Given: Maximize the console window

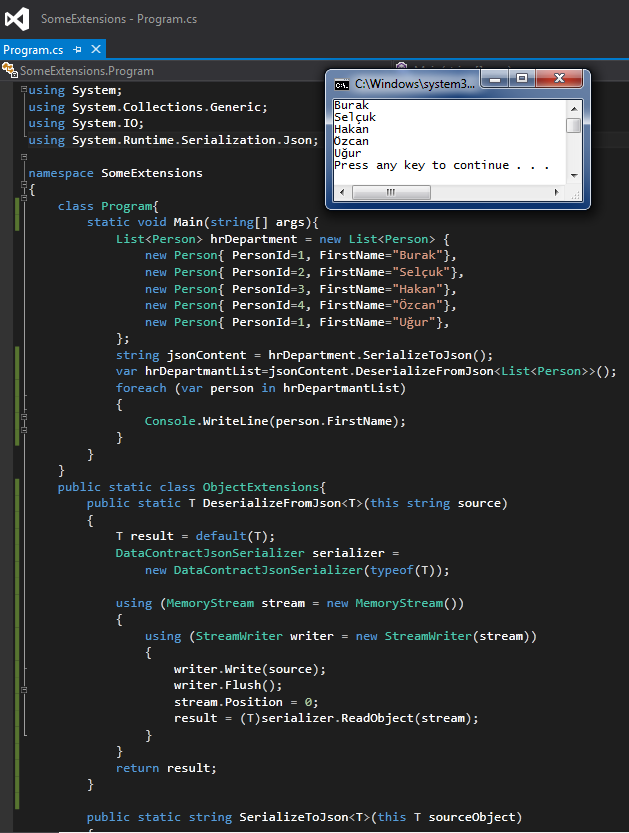Looking at the screenshot, I should (x=522, y=79).
